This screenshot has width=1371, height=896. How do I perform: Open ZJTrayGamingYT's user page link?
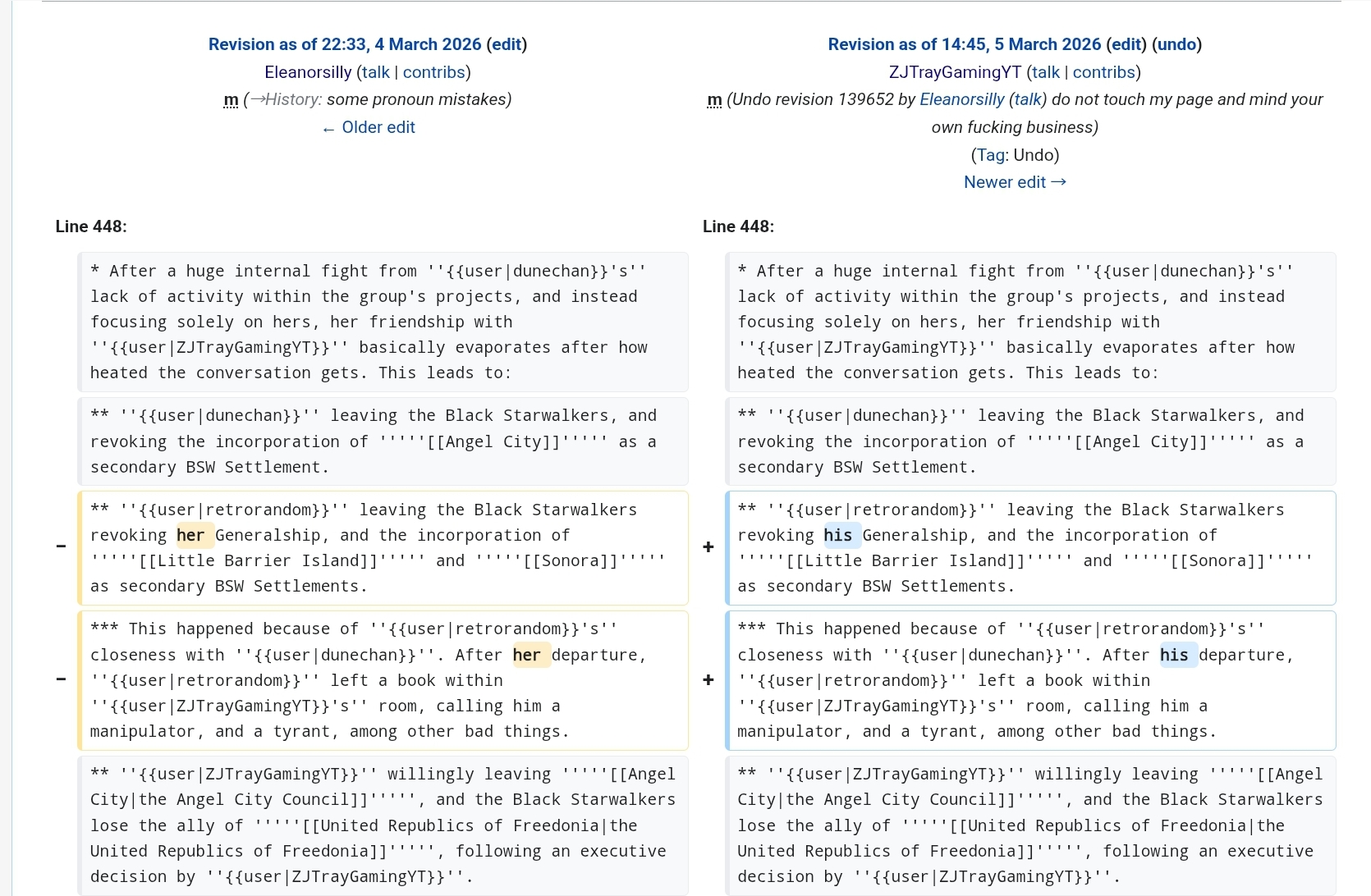pyautogui.click(x=955, y=72)
